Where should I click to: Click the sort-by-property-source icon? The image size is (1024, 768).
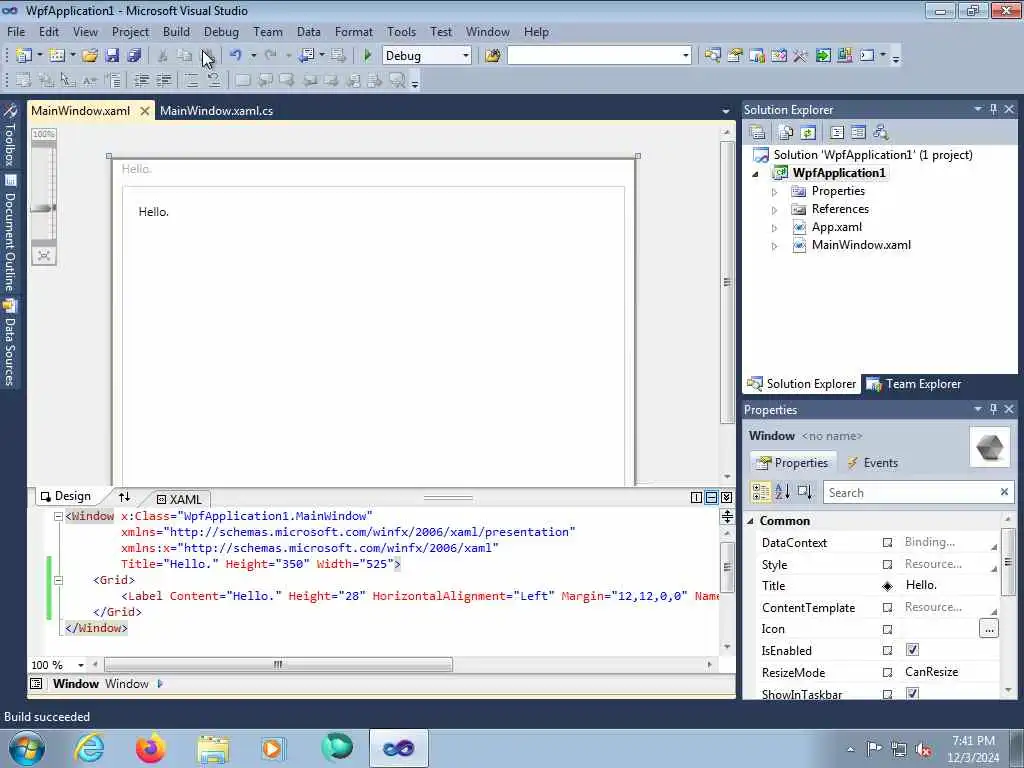click(x=805, y=492)
